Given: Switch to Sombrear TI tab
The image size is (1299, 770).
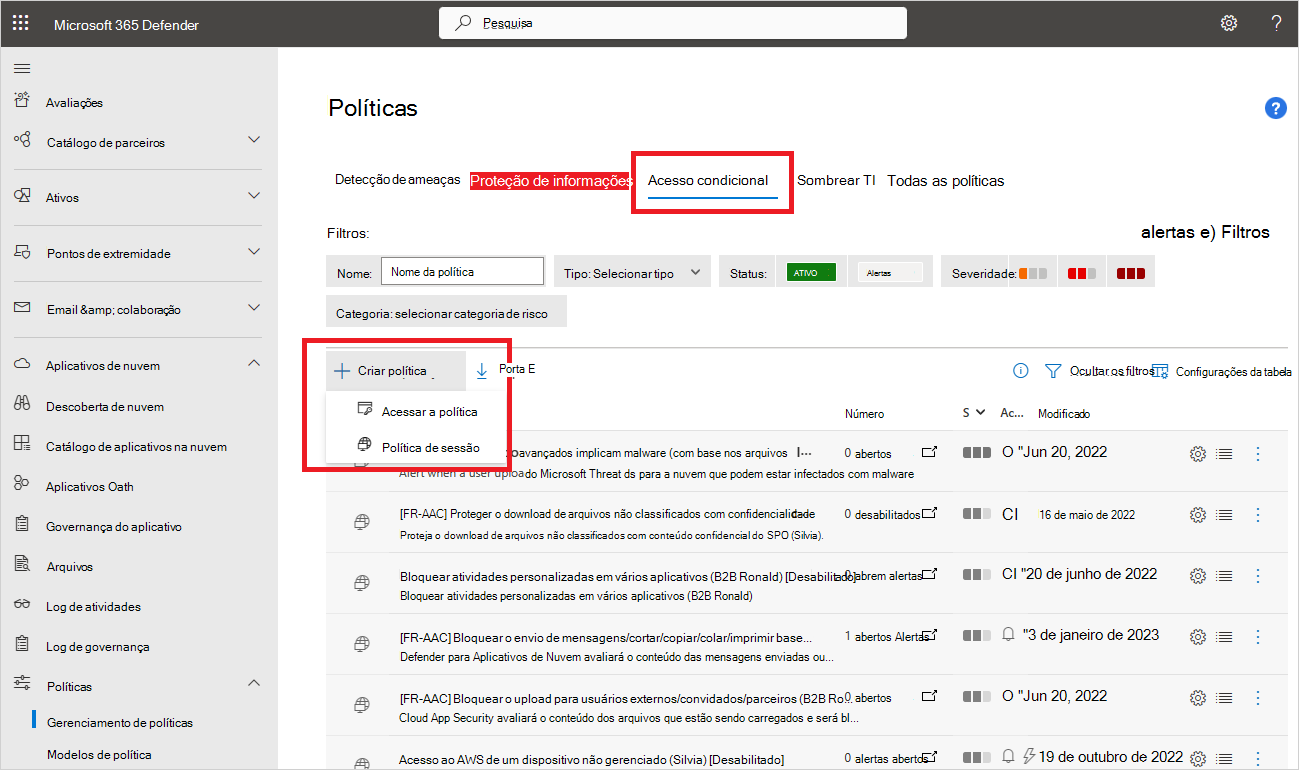Looking at the screenshot, I should 836,181.
